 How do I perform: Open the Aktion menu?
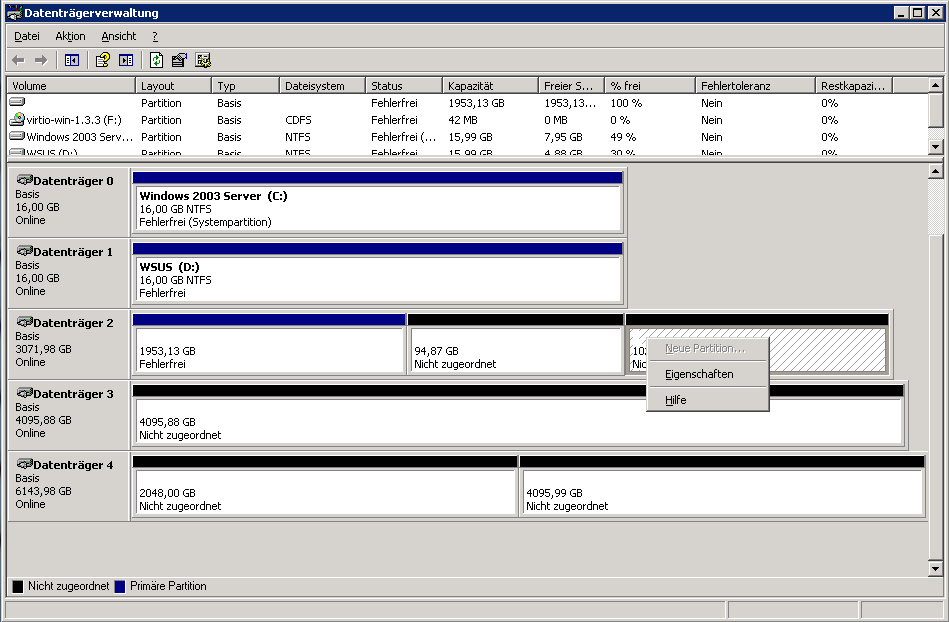point(70,36)
